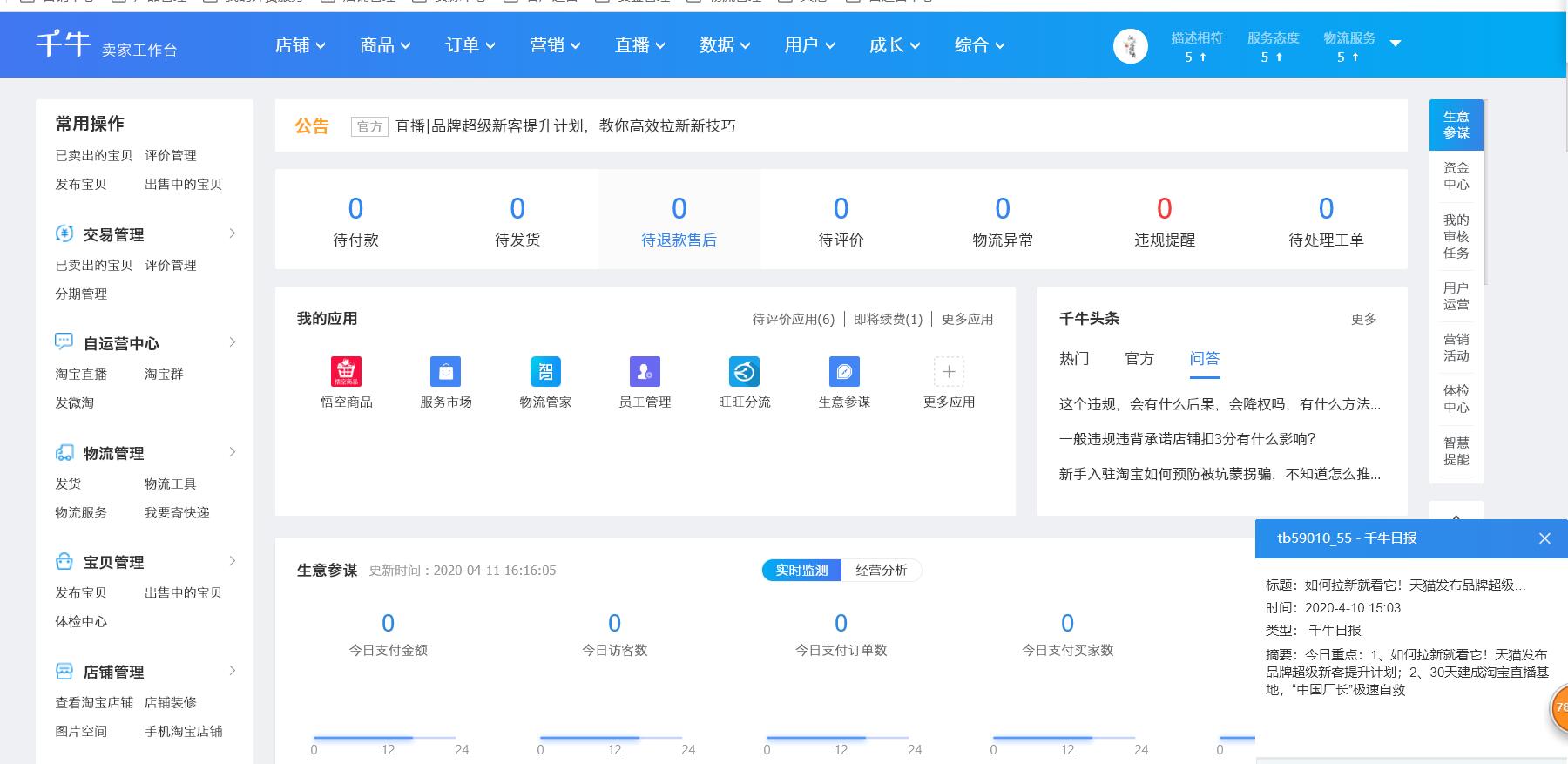Open 生意参谋 in right sidebar

coord(1456,125)
